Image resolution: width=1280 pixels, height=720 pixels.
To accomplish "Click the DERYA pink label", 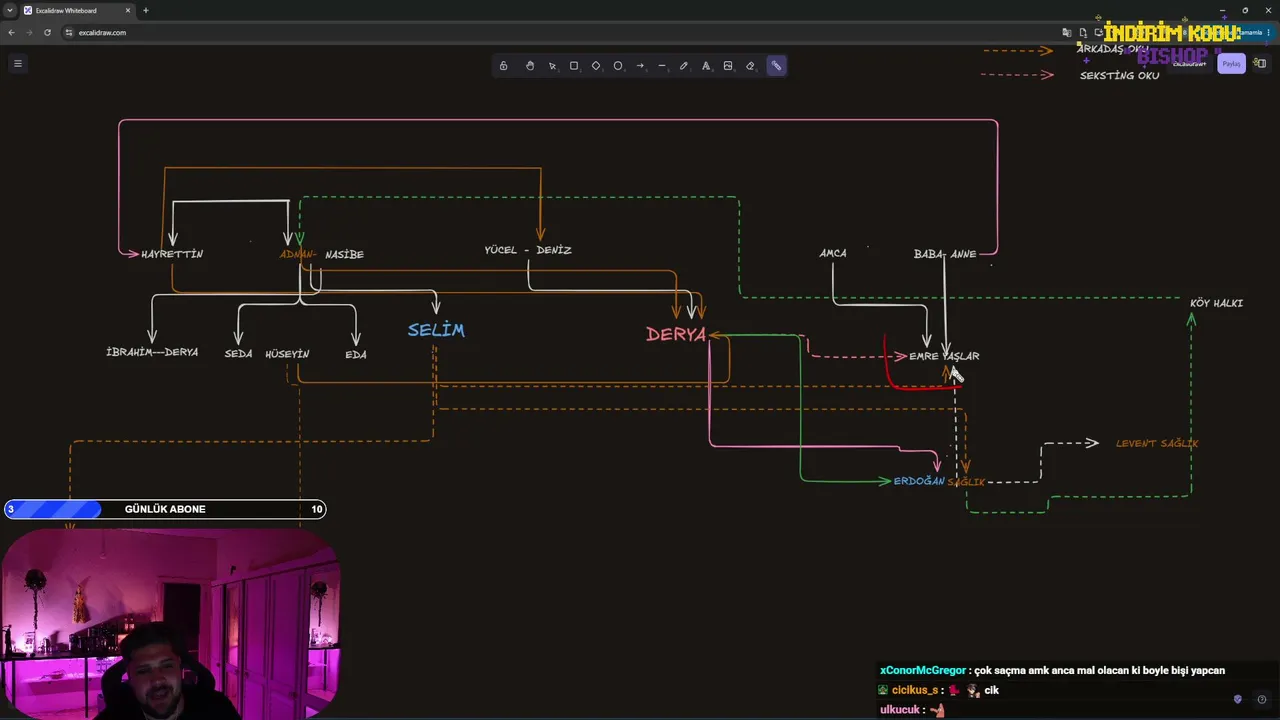I will 676,335.
